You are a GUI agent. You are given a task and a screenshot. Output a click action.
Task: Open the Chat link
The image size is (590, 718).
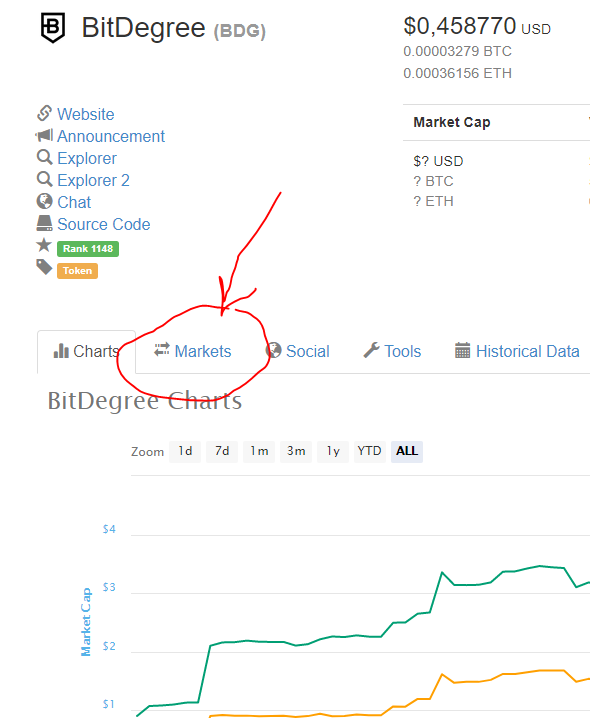pos(74,202)
